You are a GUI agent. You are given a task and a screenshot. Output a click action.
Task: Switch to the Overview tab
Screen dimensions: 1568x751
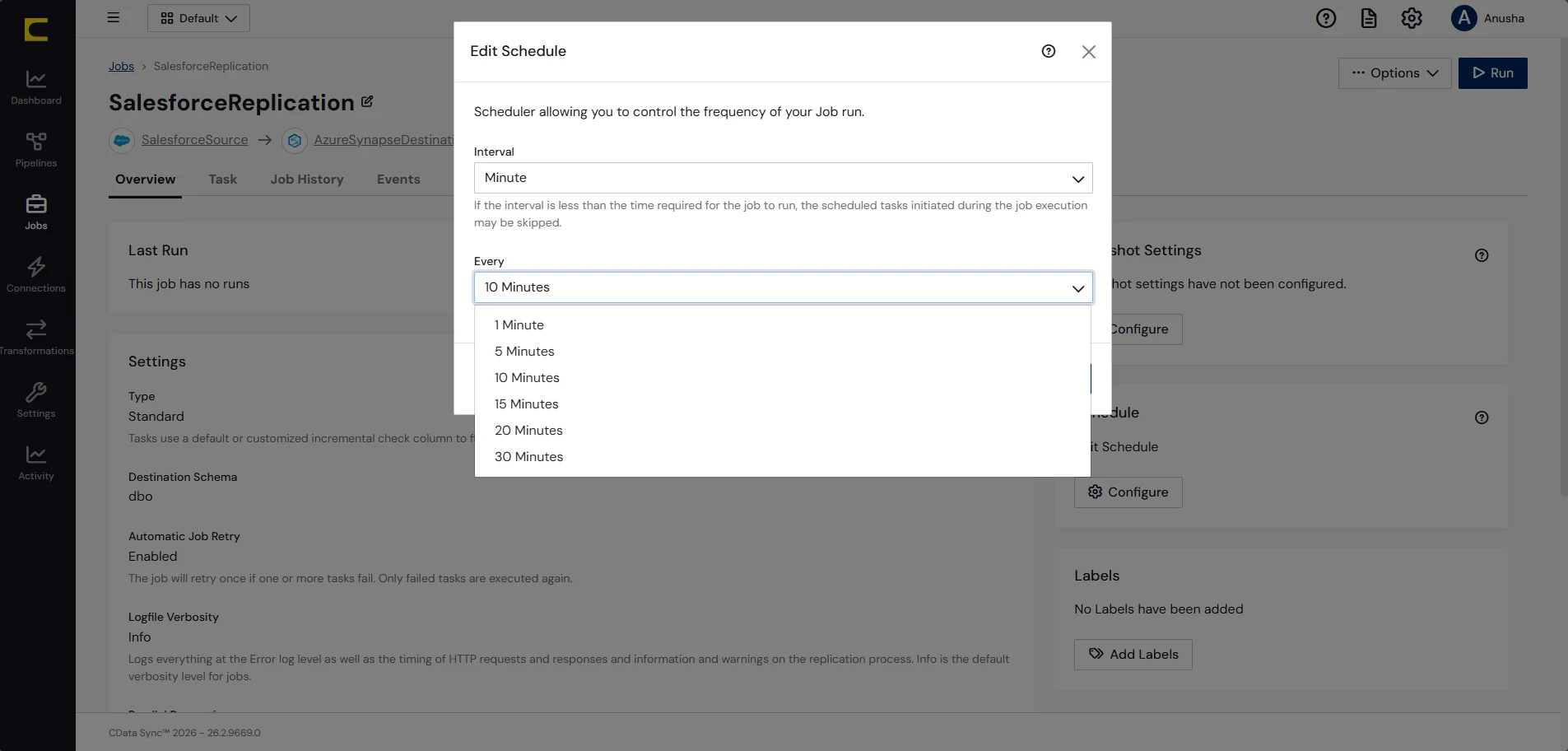click(x=145, y=180)
